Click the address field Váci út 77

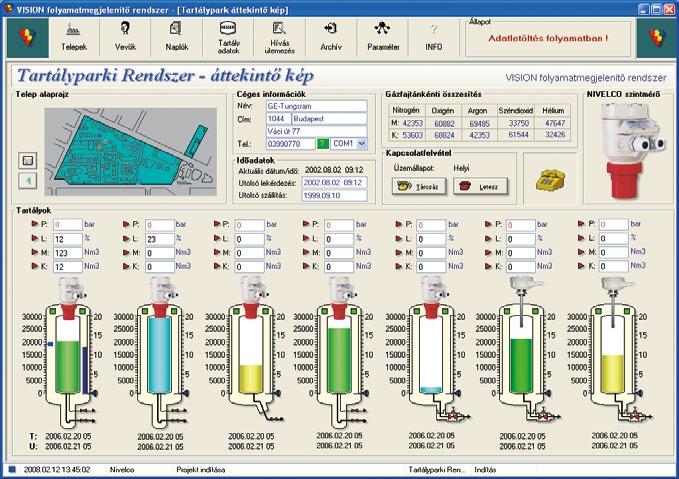pyautogui.click(x=317, y=131)
